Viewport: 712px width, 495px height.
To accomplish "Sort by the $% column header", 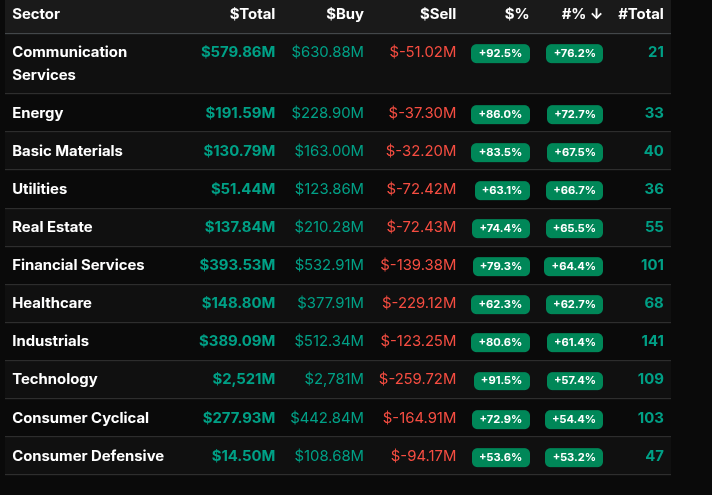I will coord(516,14).
